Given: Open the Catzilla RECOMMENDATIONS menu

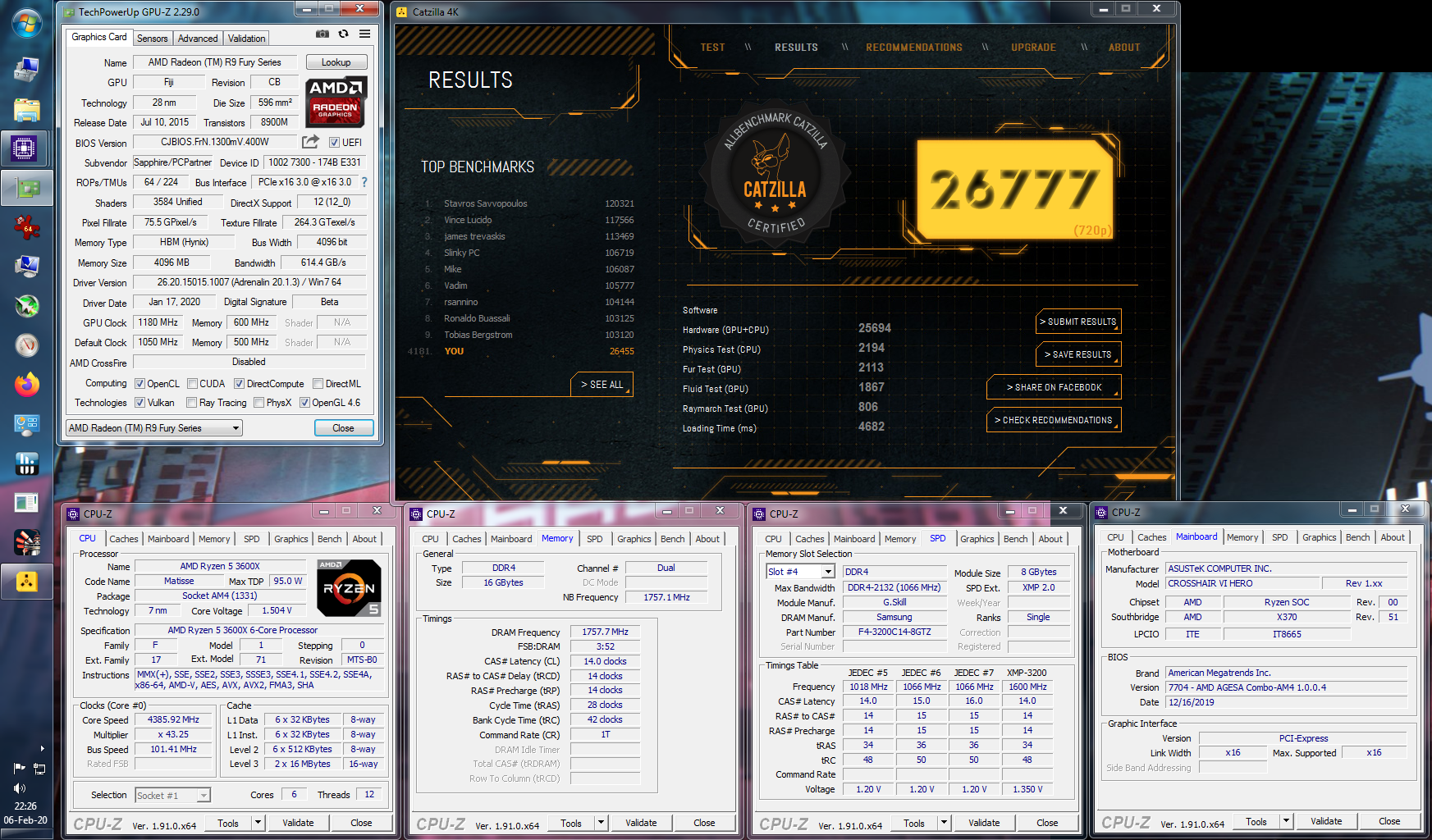Looking at the screenshot, I should tap(914, 48).
